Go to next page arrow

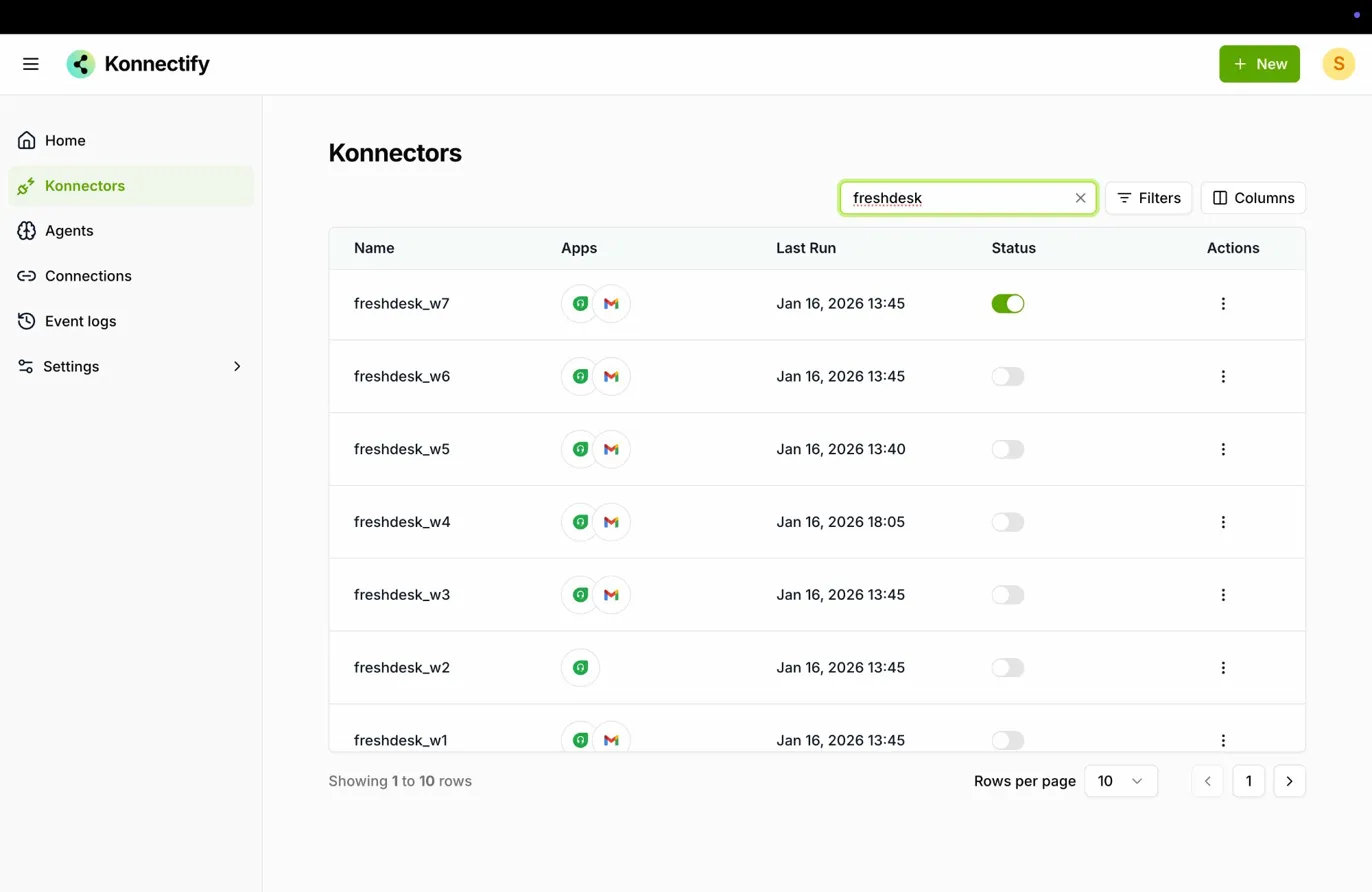[x=1290, y=781]
